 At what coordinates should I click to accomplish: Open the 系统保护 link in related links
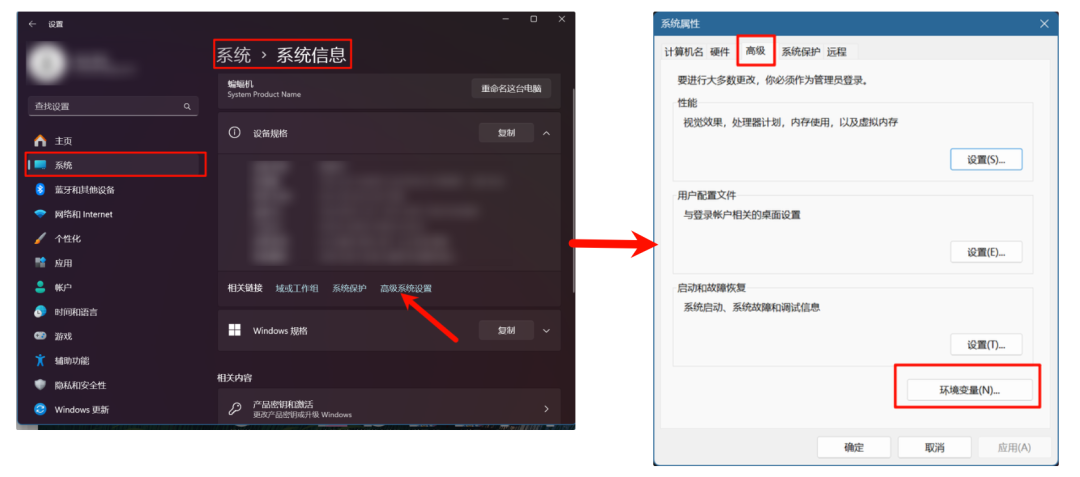[x=349, y=288]
